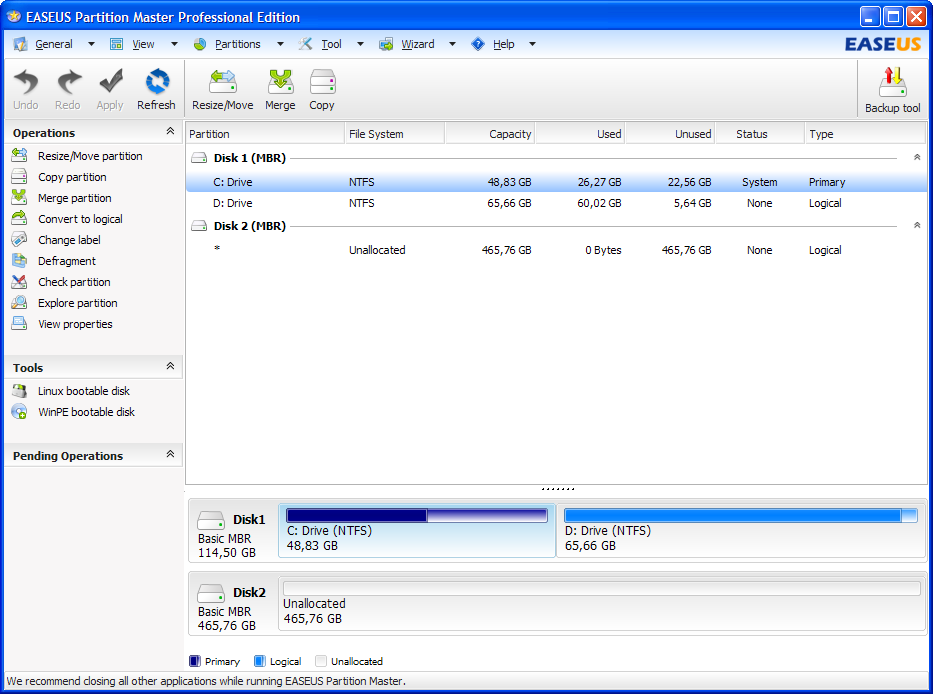Viewport: 933px width, 694px height.
Task: Open the Partitions menu dropdown arrow
Action: [x=280, y=44]
